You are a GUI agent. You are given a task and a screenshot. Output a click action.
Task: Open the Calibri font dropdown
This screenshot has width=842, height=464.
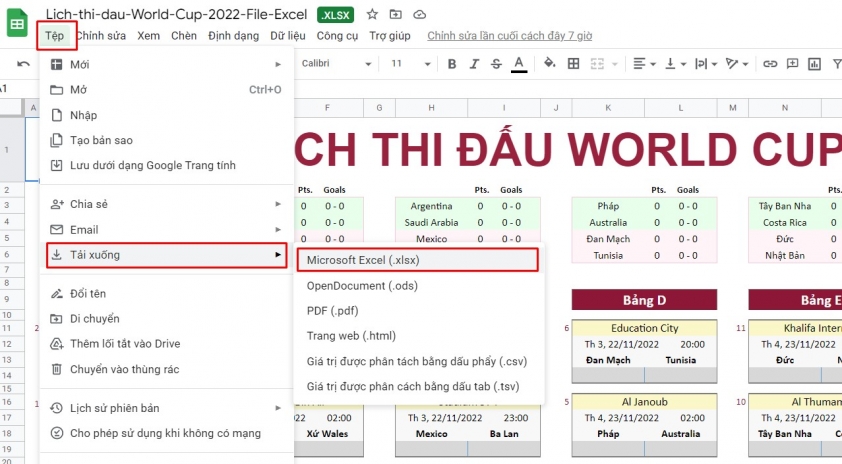(x=336, y=63)
